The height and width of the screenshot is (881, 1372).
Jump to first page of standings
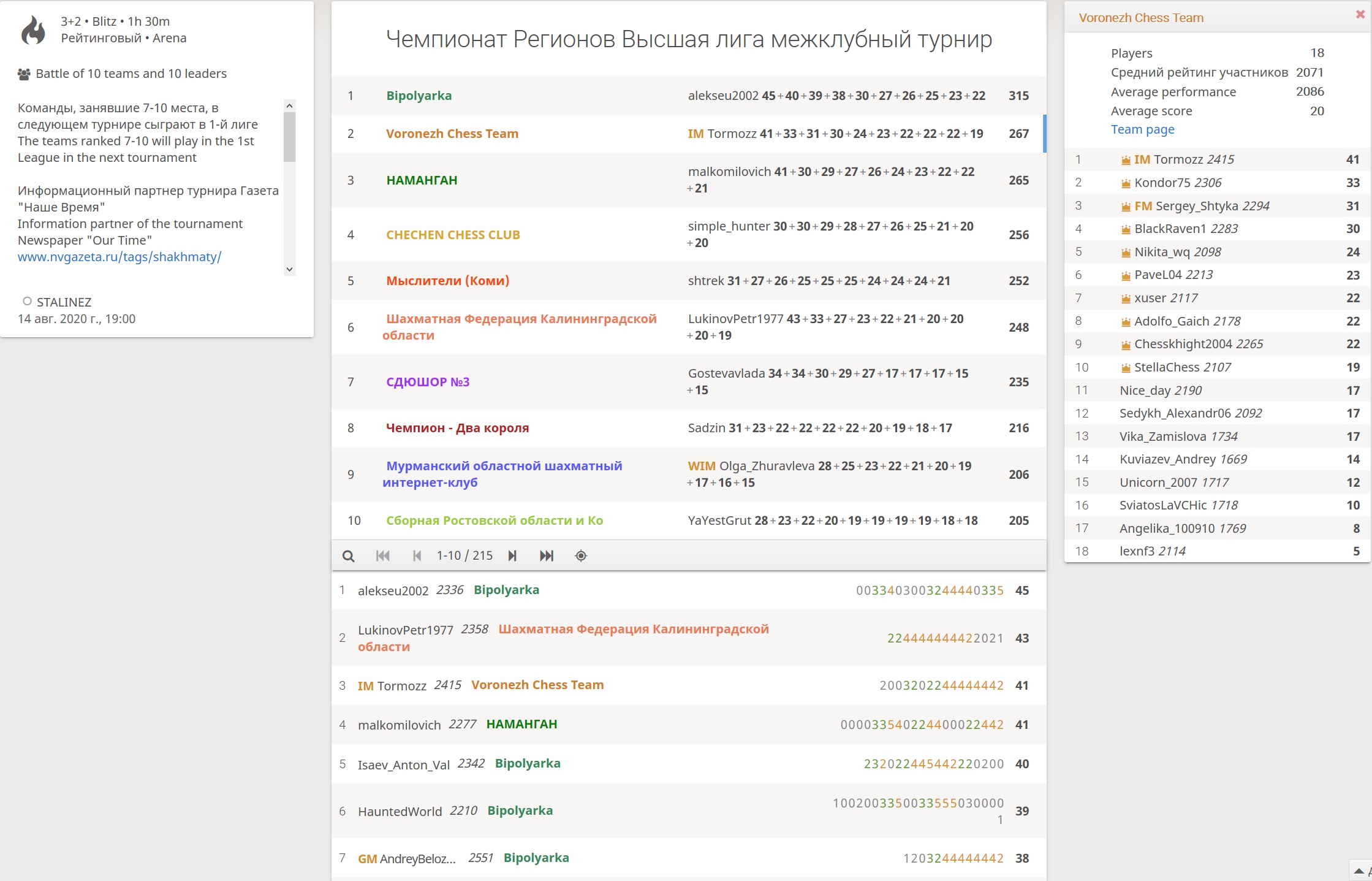383,556
